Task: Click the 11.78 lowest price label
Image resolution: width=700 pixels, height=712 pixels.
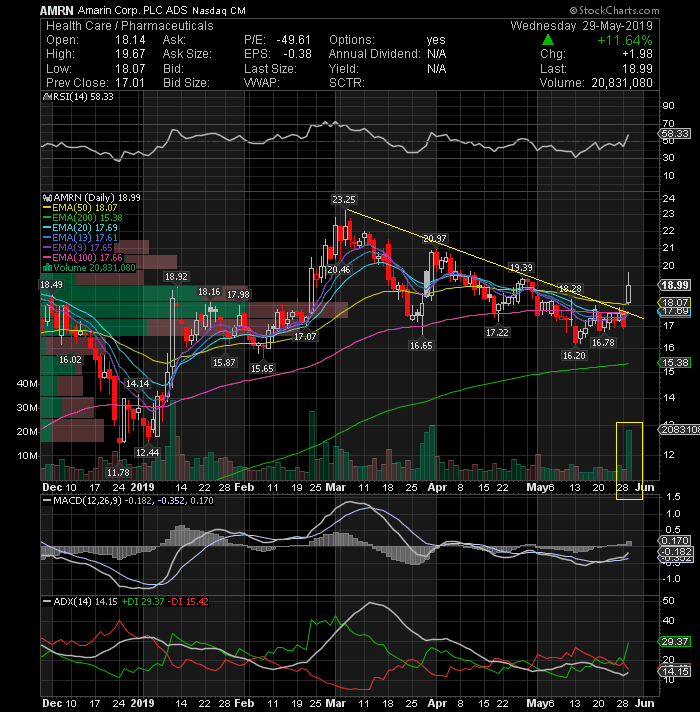Action: [118, 473]
